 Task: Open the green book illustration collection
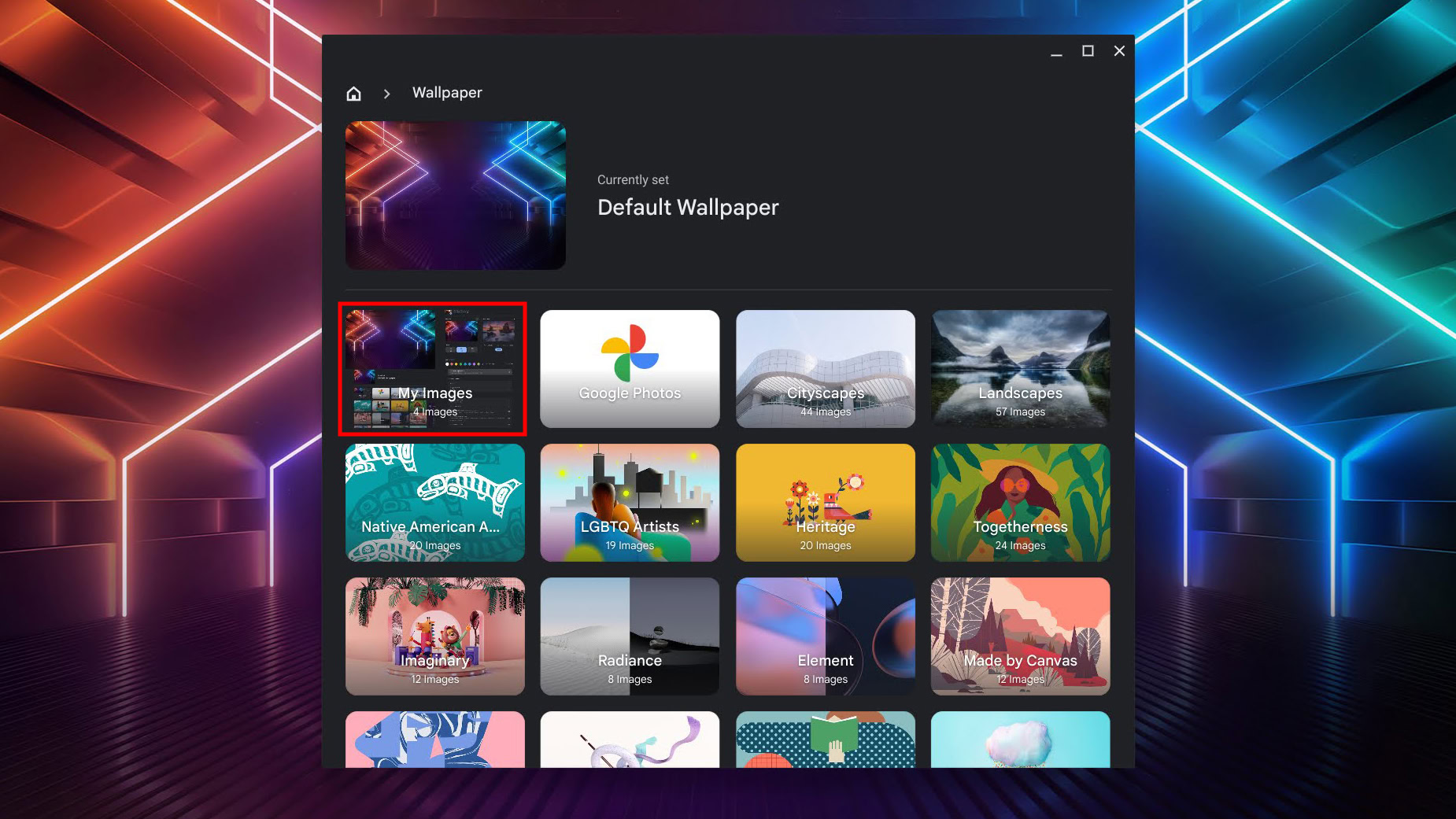click(x=826, y=740)
